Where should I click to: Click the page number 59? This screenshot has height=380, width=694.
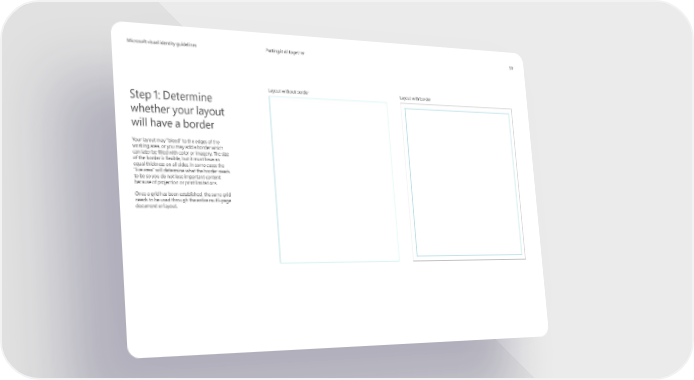(x=511, y=68)
